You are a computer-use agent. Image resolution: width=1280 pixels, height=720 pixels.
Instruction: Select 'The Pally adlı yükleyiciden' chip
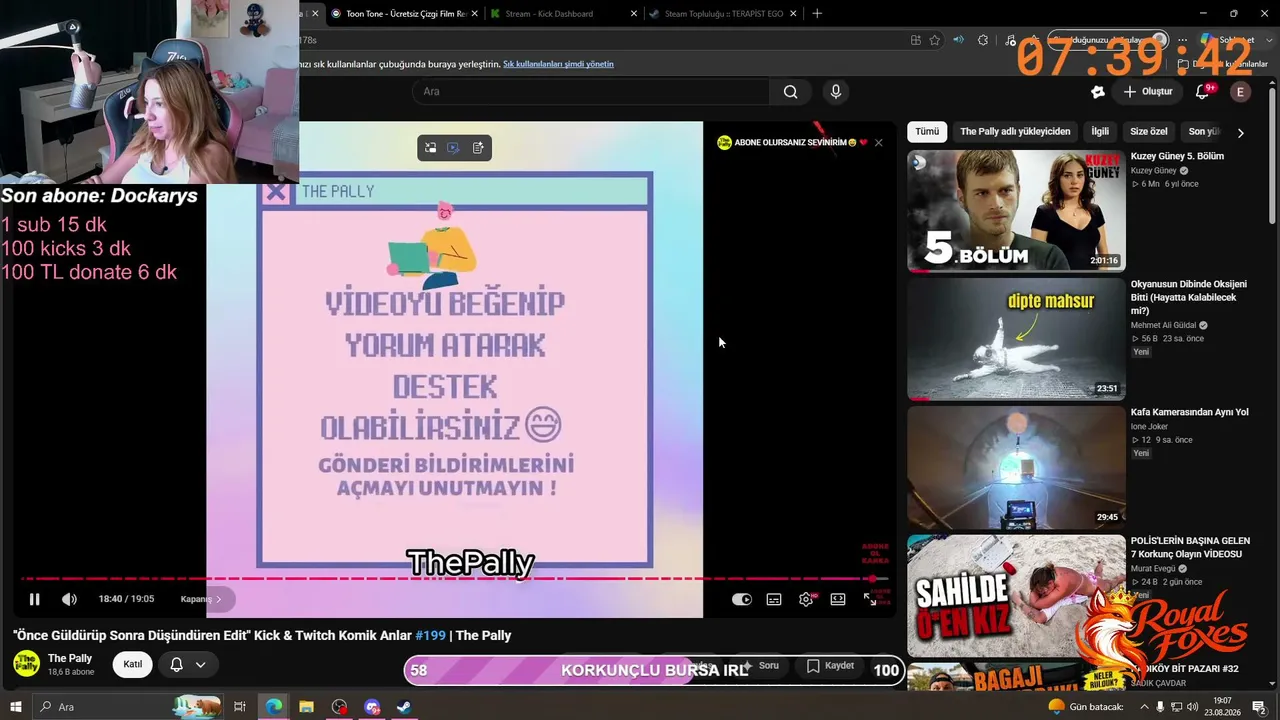[x=1015, y=132]
